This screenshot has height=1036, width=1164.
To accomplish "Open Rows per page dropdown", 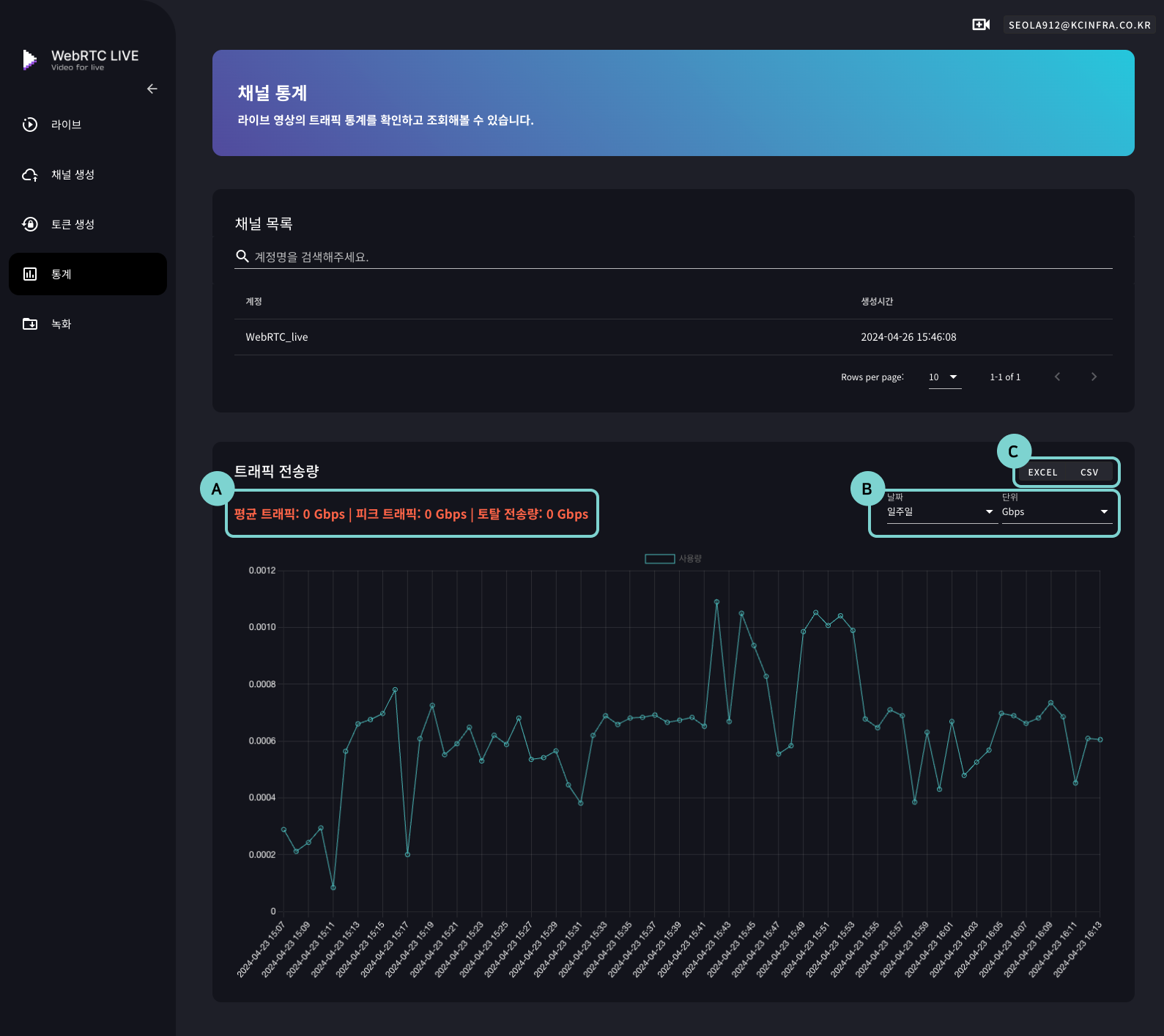I will 944,377.
